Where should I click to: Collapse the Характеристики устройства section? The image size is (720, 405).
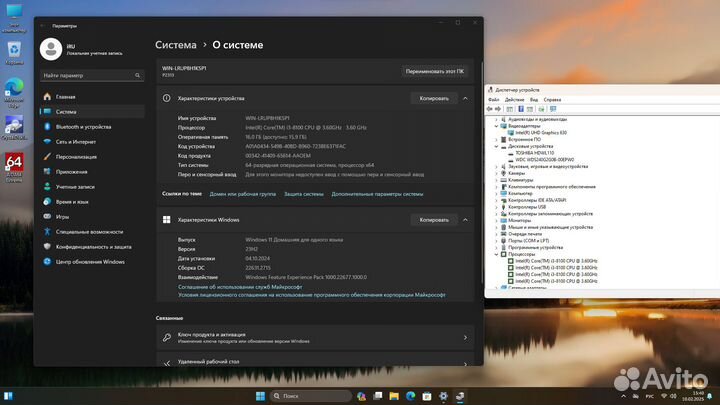click(x=465, y=98)
